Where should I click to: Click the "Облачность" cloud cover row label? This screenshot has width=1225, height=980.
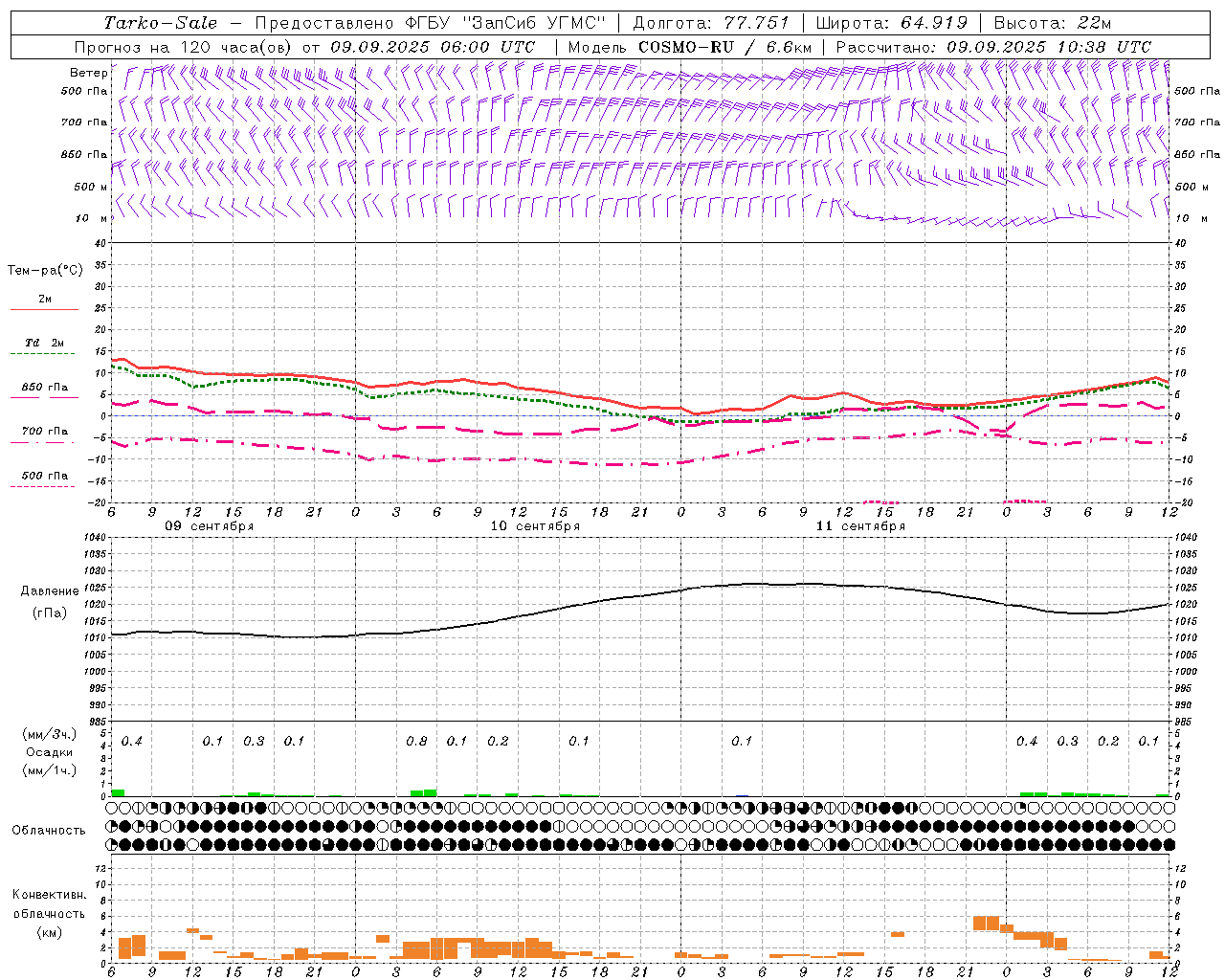click(x=49, y=830)
